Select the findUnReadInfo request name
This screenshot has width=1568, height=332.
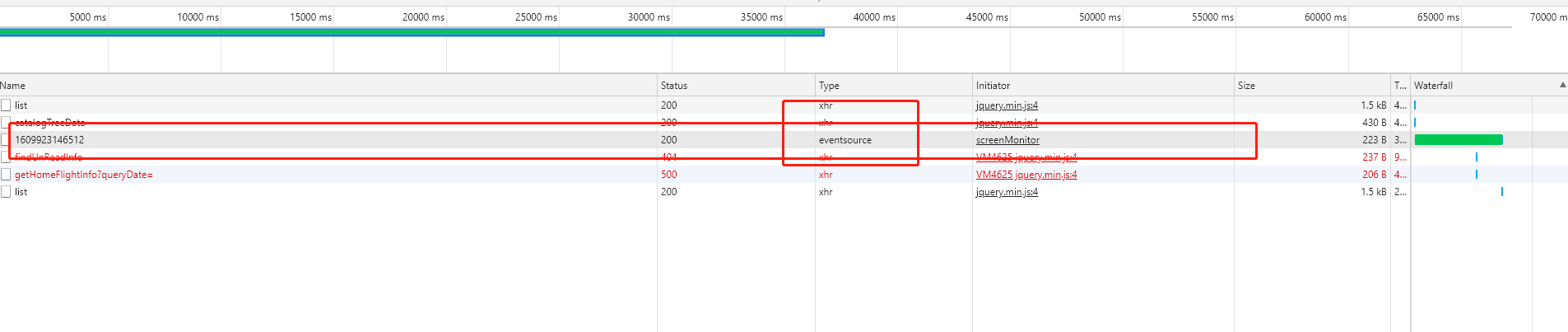(49, 157)
